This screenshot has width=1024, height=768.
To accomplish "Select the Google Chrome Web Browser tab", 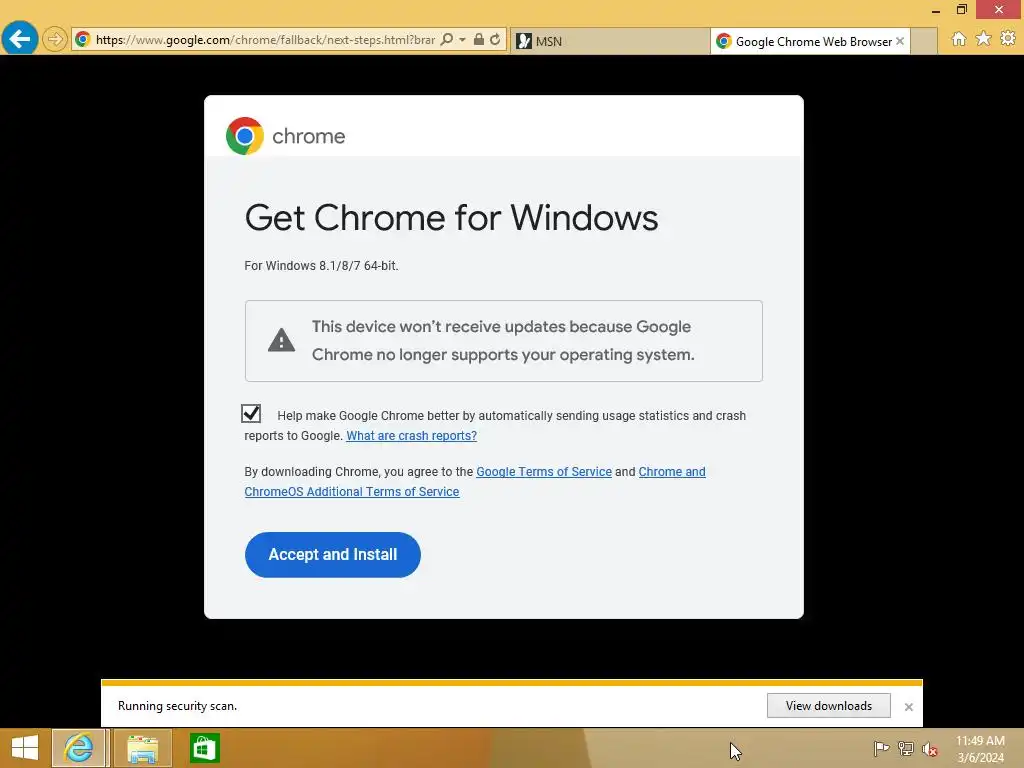I will [x=810, y=41].
